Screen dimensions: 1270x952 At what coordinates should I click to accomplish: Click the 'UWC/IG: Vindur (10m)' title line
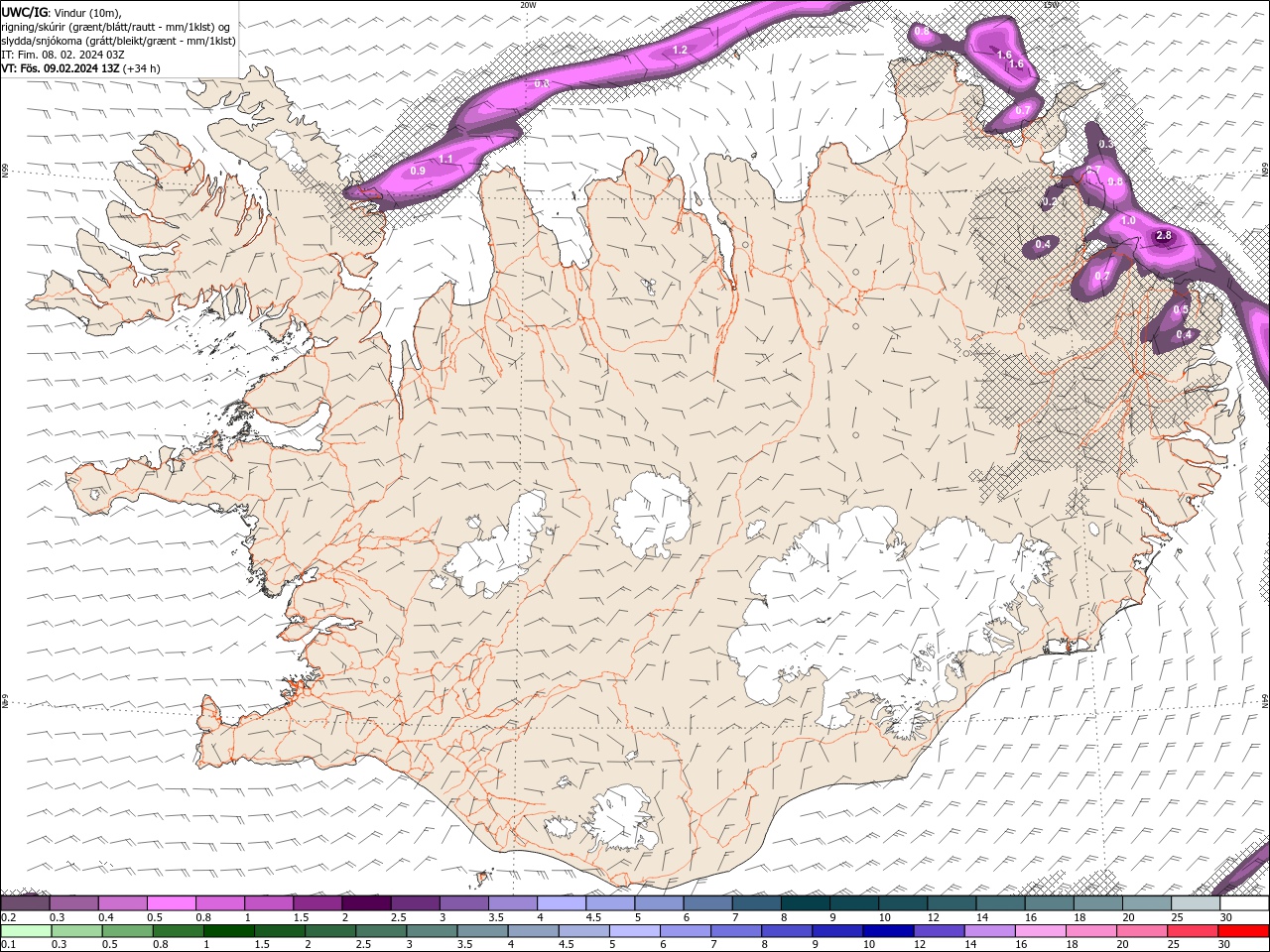coord(61,12)
